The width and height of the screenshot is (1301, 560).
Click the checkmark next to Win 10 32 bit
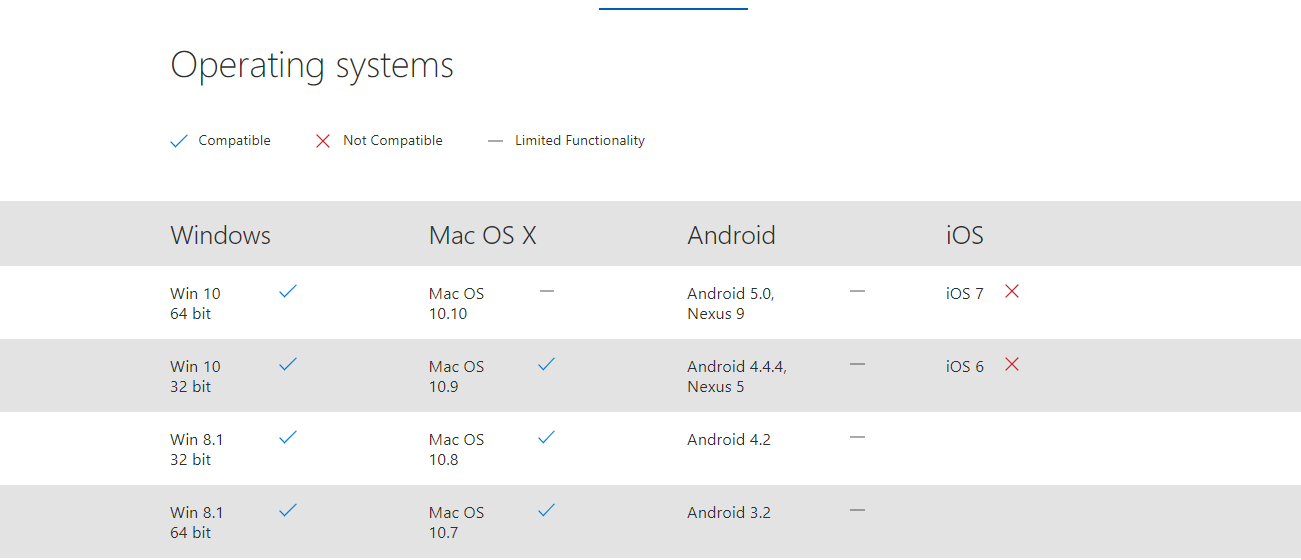(x=288, y=364)
